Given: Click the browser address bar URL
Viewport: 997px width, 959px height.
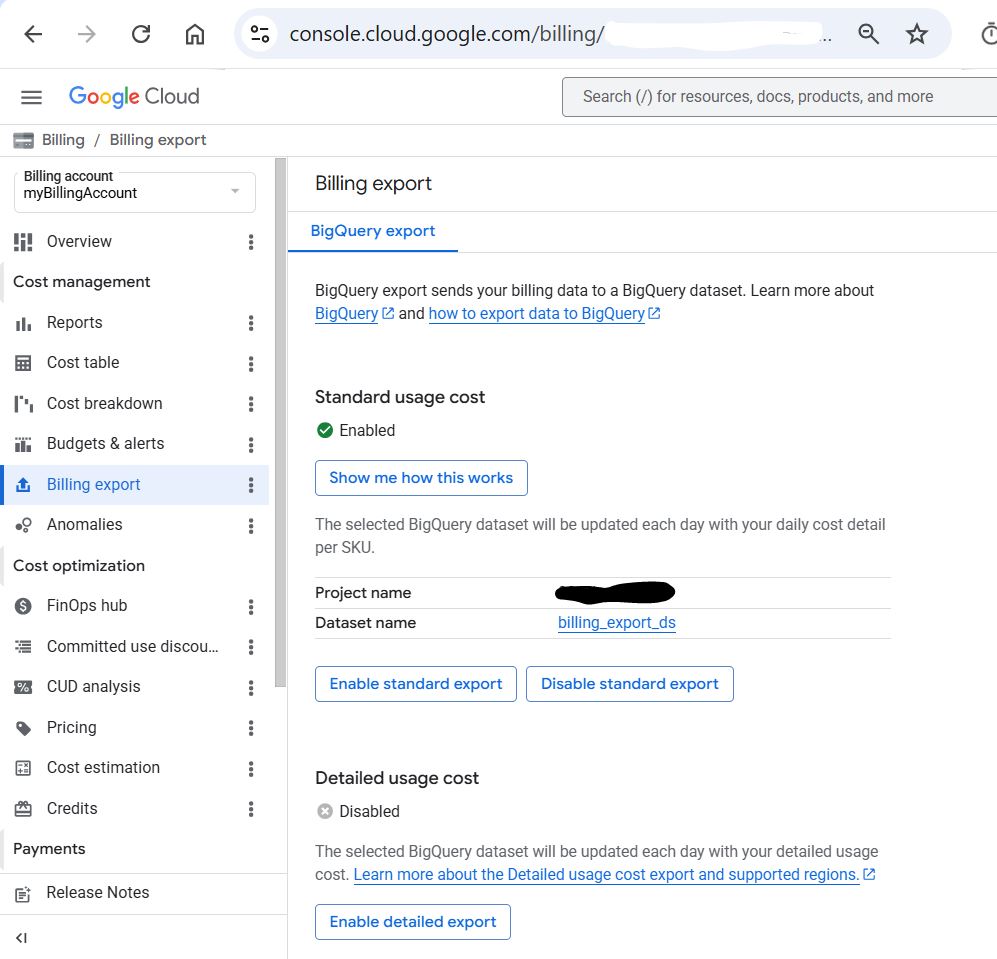Looking at the screenshot, I should pyautogui.click(x=446, y=34).
